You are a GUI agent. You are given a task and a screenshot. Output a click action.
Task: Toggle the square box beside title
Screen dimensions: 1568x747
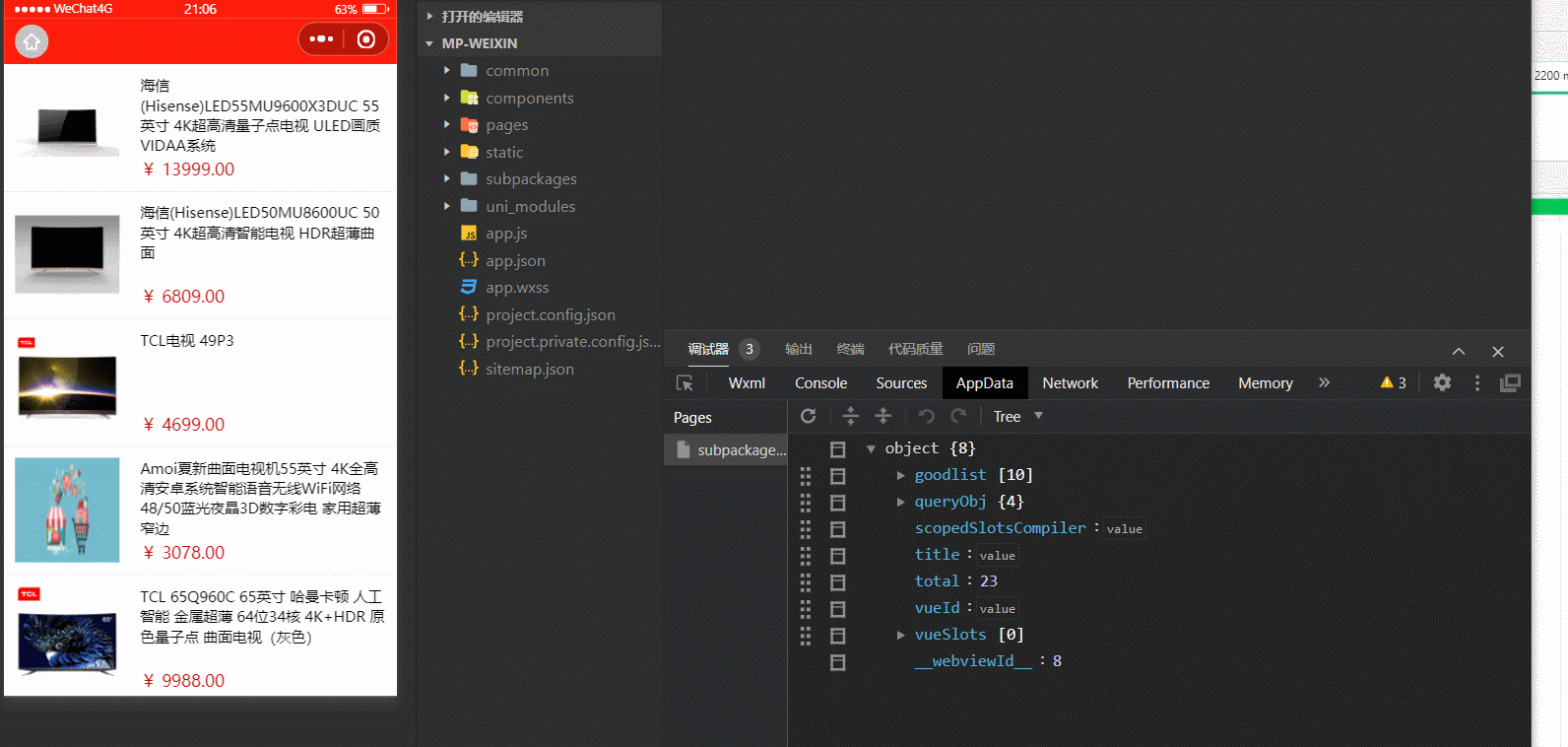click(838, 556)
